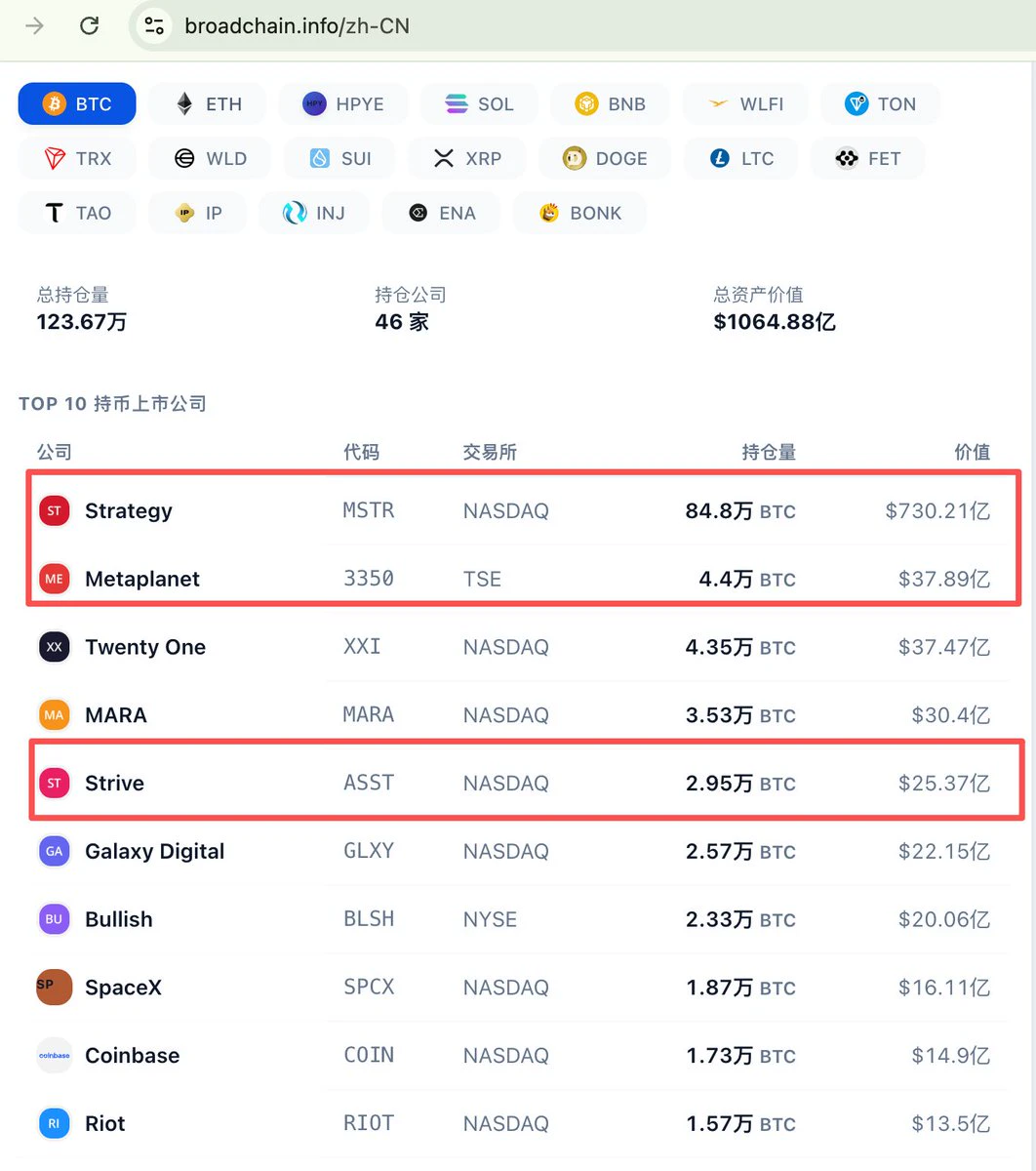The height and width of the screenshot is (1171, 1036).
Task: Click the MARA orange logo icon
Action: 54,715
